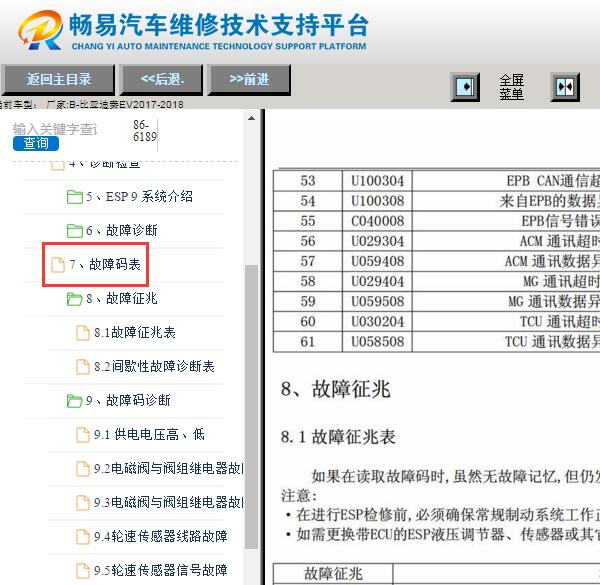Click the open-folder icon beside 9、故障码诊断

pos(75,401)
